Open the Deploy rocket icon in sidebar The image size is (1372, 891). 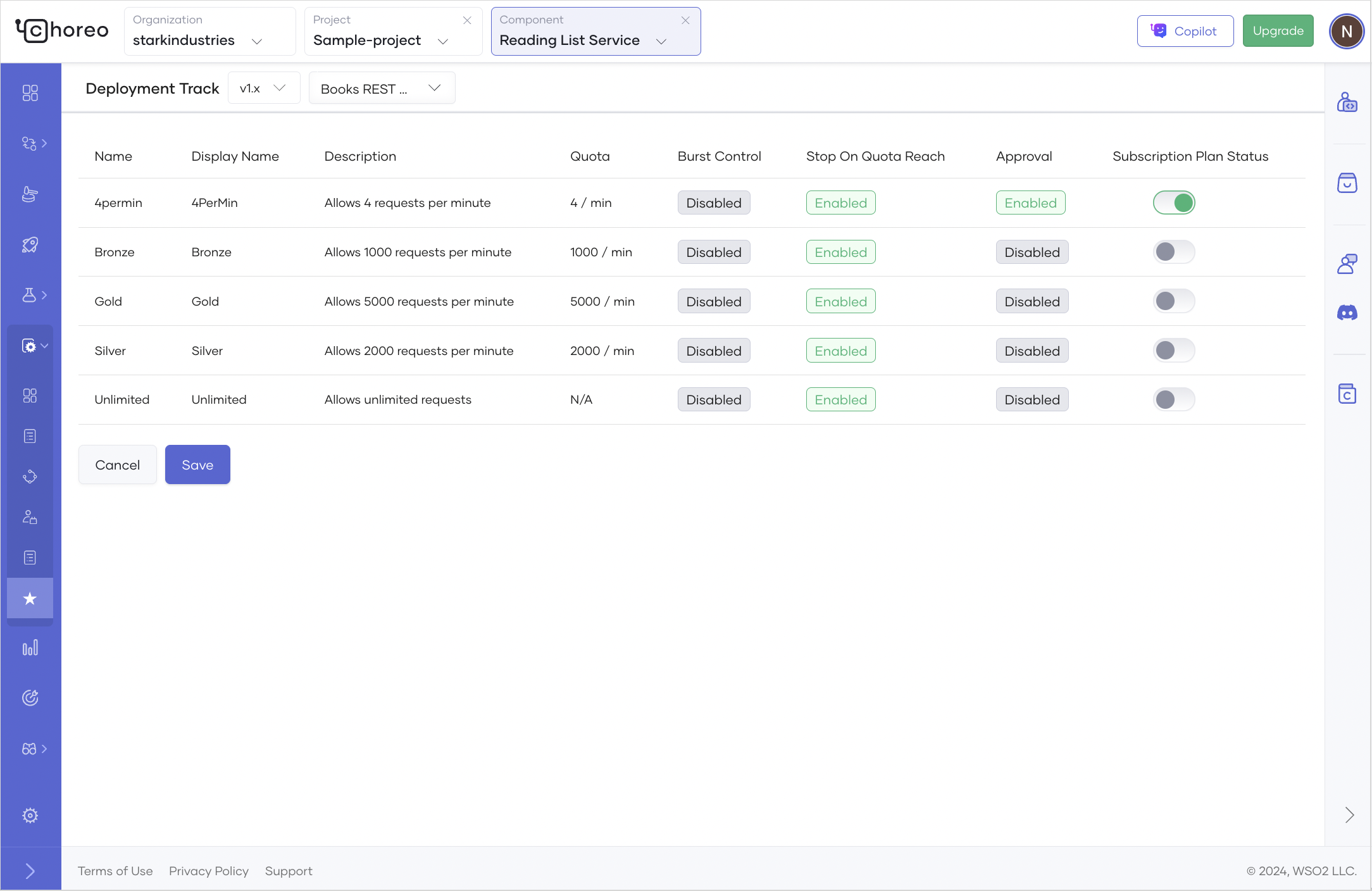pyautogui.click(x=30, y=245)
